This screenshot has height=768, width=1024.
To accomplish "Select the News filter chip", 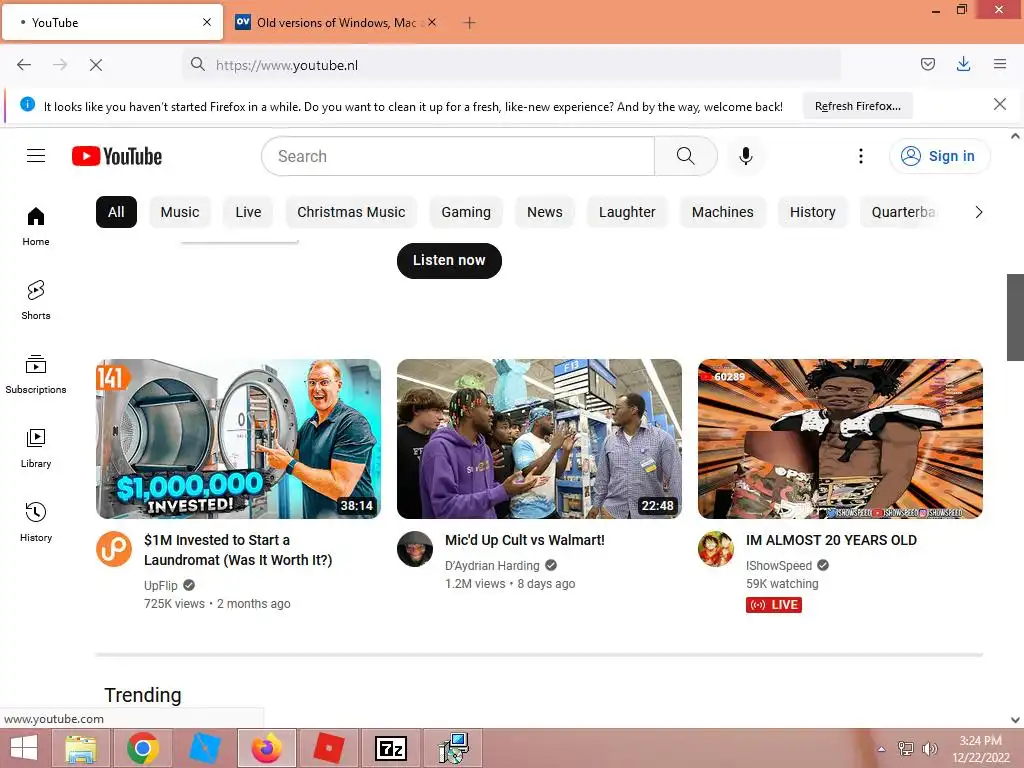I will click(545, 212).
